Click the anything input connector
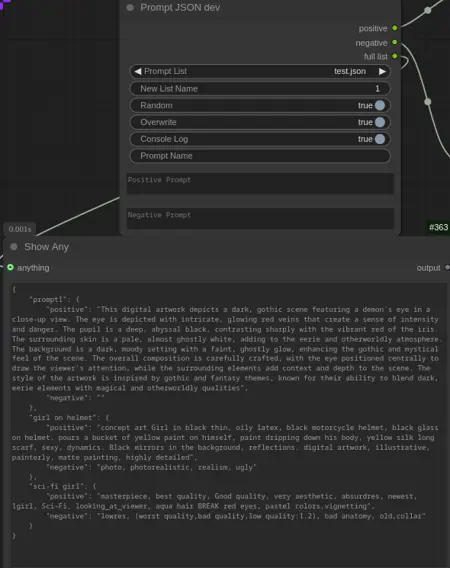 coord(11,267)
